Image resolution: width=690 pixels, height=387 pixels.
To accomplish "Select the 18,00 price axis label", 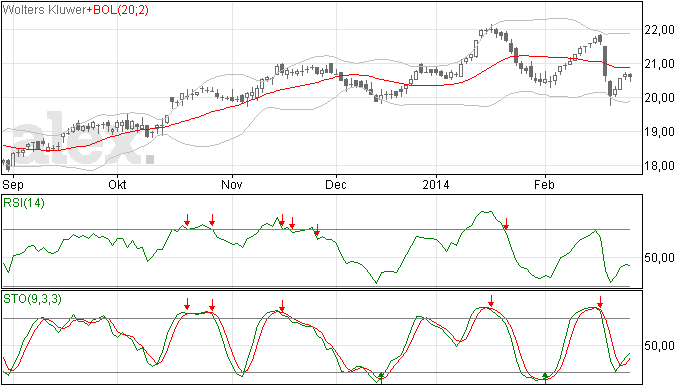I will click(659, 166).
